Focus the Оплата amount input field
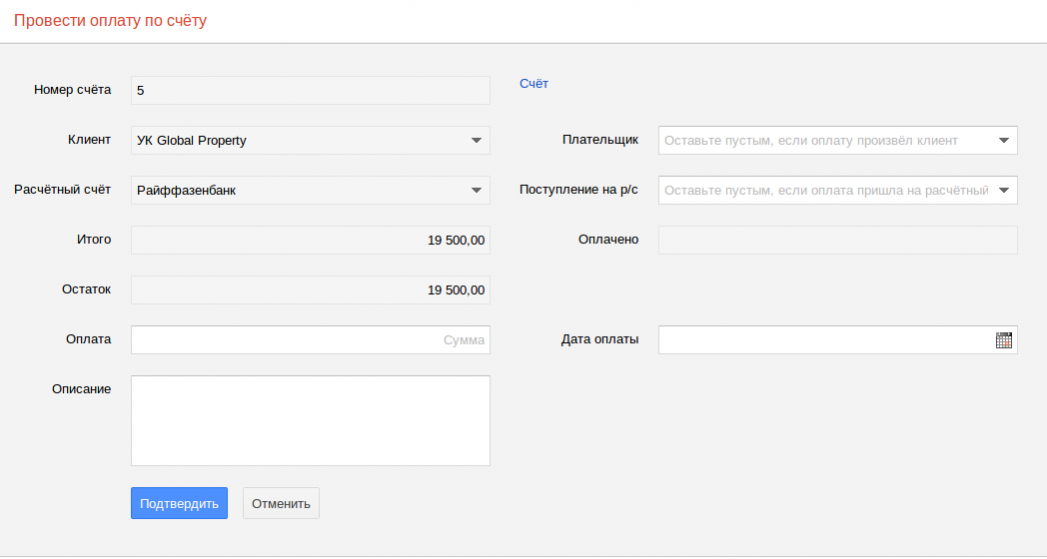 coord(310,340)
